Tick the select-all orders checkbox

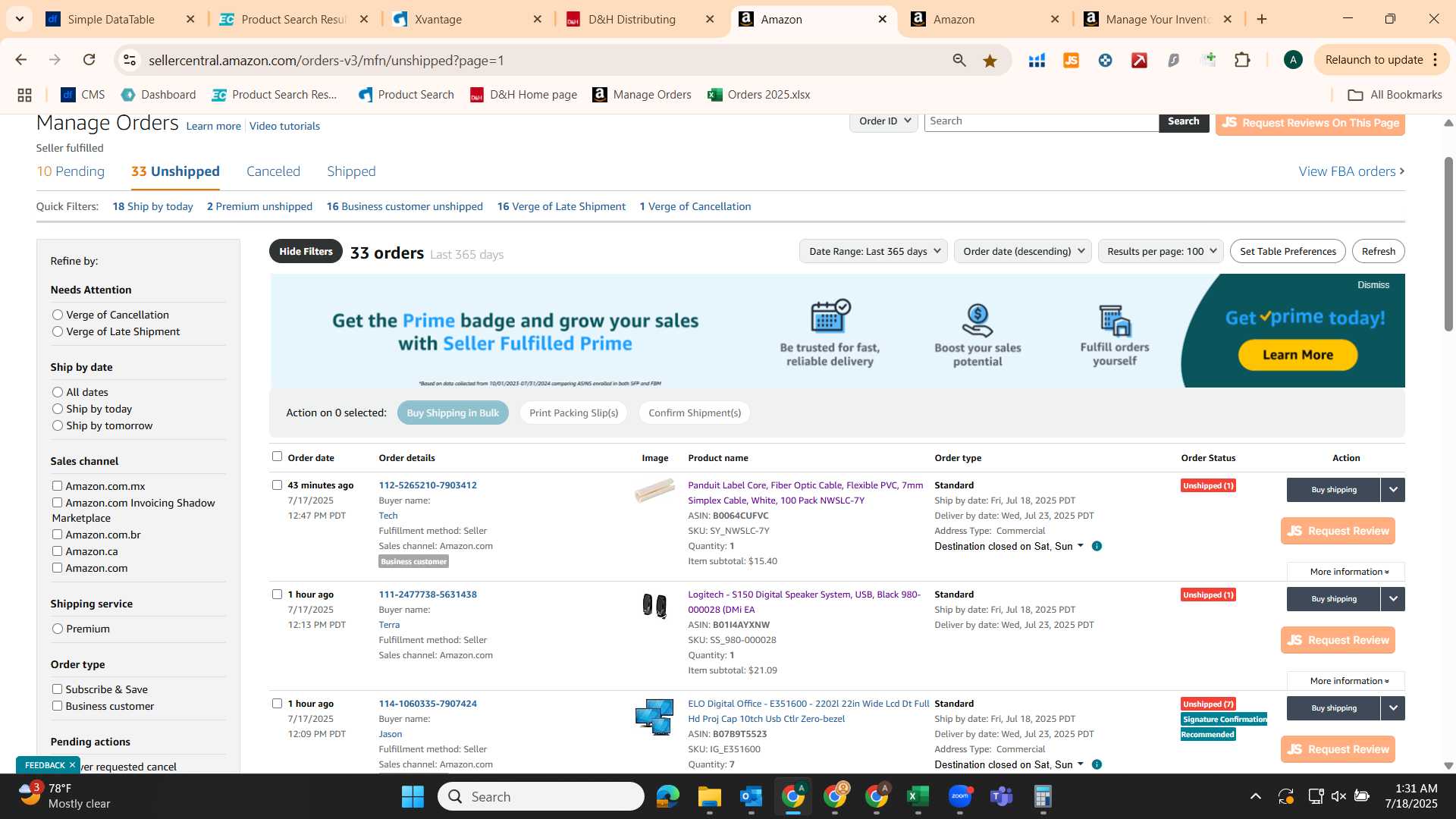tap(277, 457)
